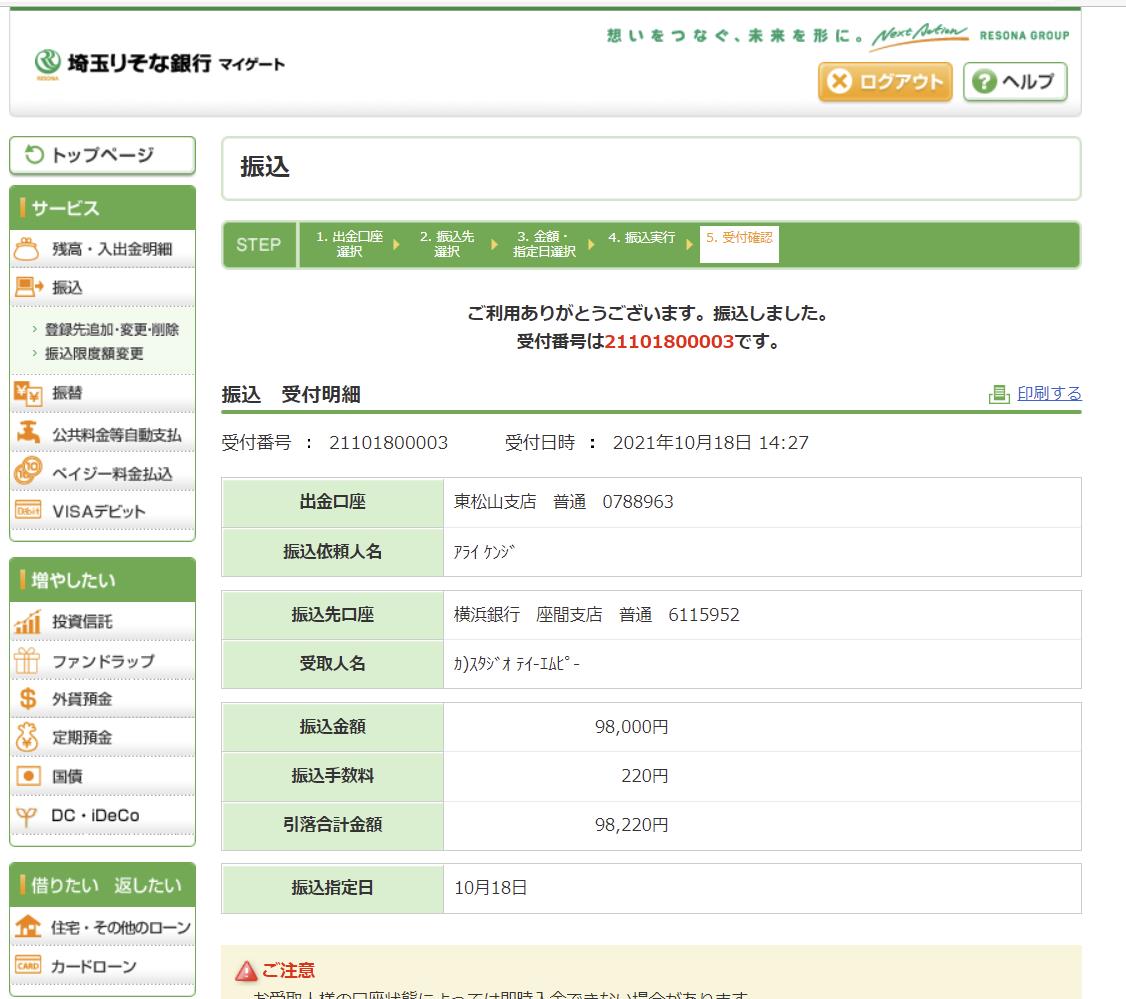Click the 振込指定日 value 10月18日
Screen dimensions: 1126x999
click(x=490, y=888)
